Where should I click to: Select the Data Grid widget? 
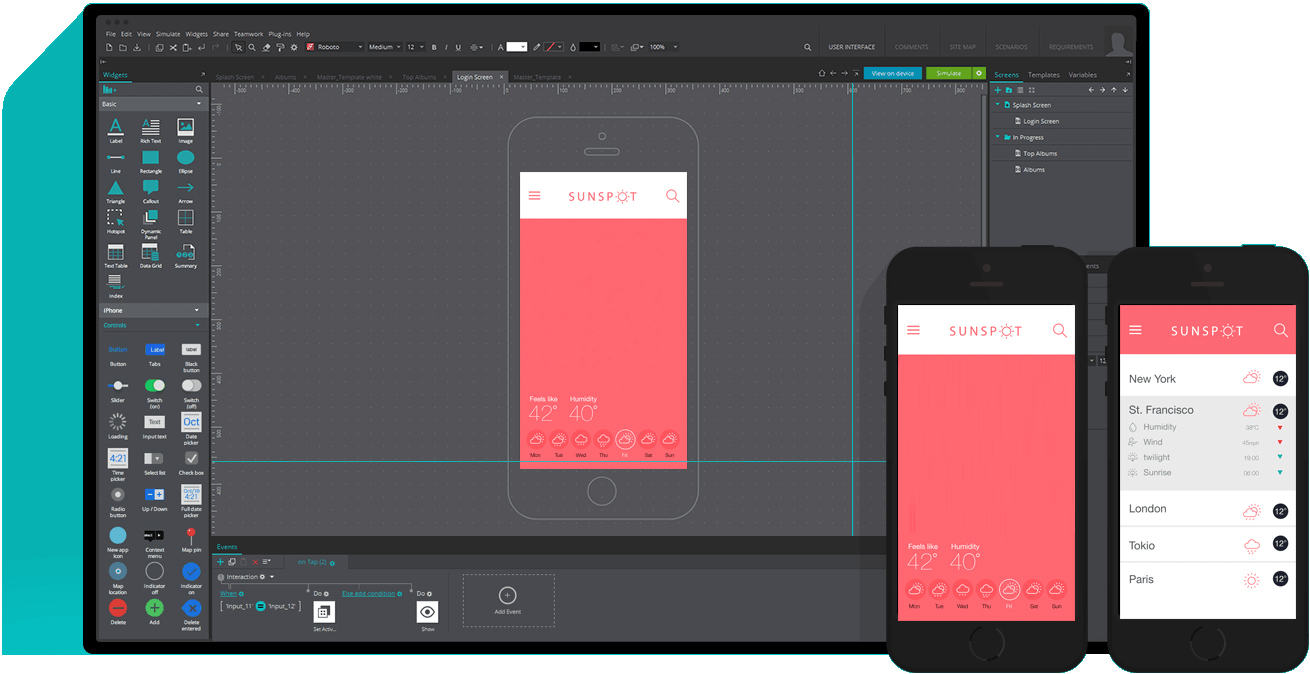[150, 252]
